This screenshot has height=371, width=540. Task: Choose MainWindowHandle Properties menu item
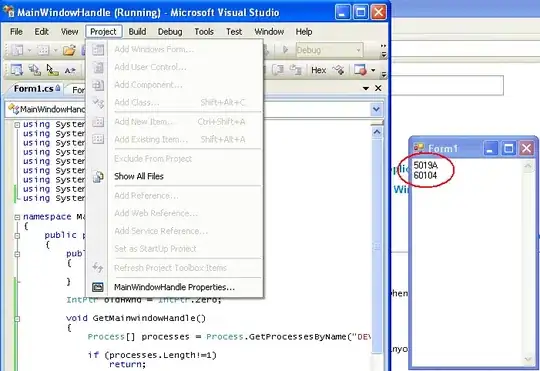point(175,287)
